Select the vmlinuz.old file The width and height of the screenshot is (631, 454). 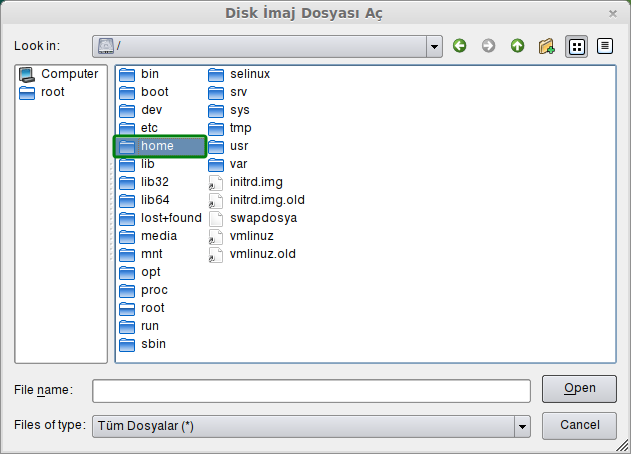pos(252,254)
